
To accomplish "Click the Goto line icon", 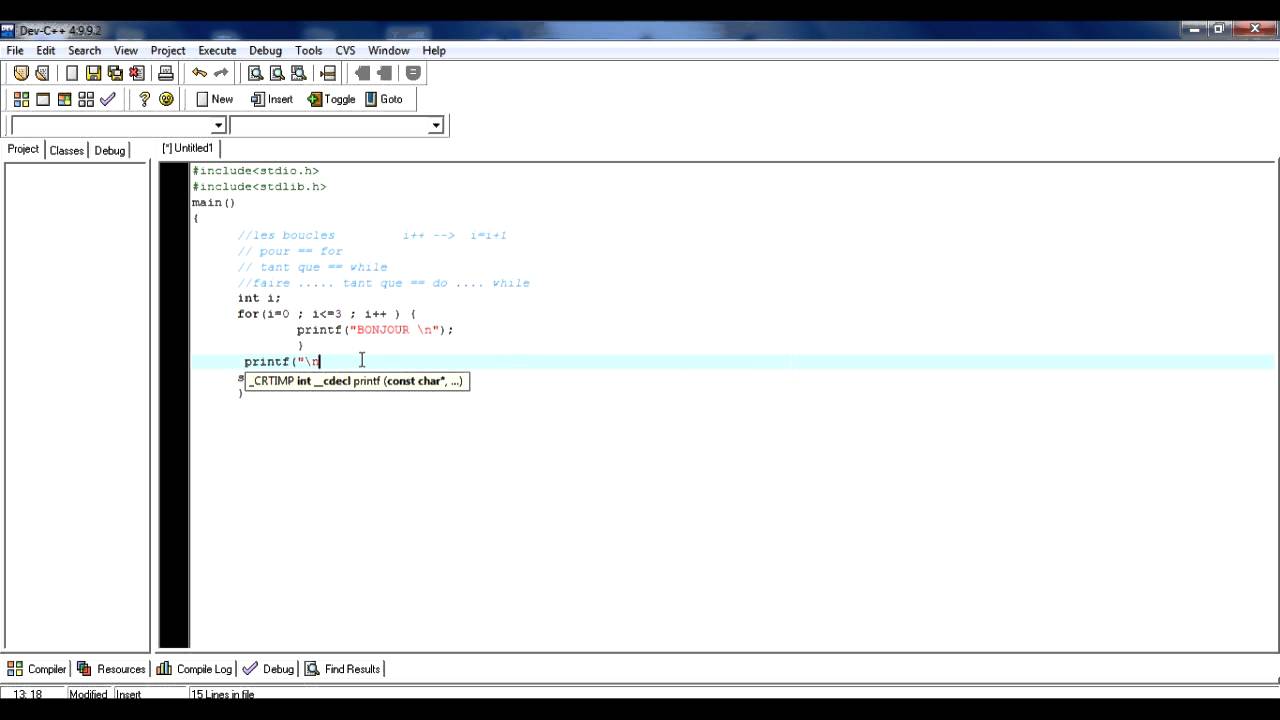I will pos(328,73).
